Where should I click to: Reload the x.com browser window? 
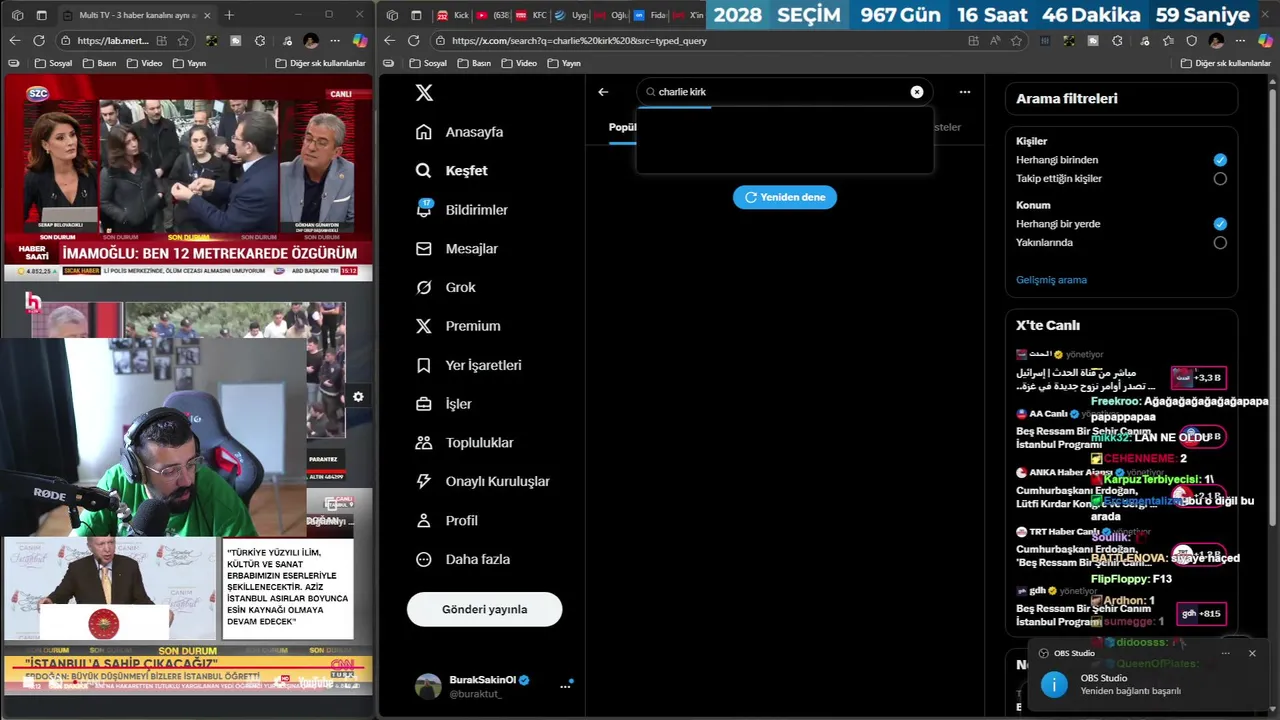click(414, 41)
